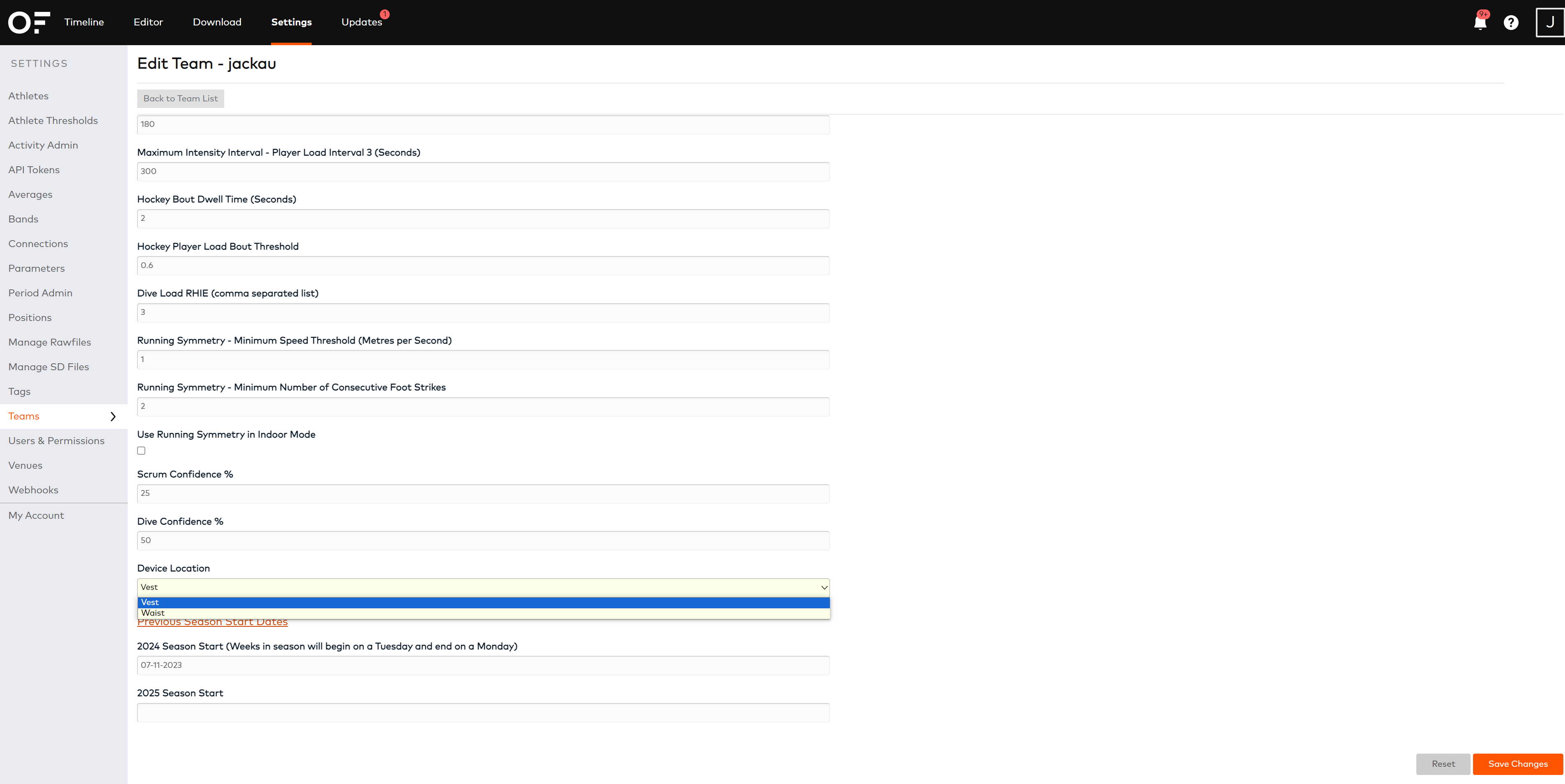This screenshot has height=784, width=1565.
Task: Select Waist option in dropdown list
Action: click(483, 613)
